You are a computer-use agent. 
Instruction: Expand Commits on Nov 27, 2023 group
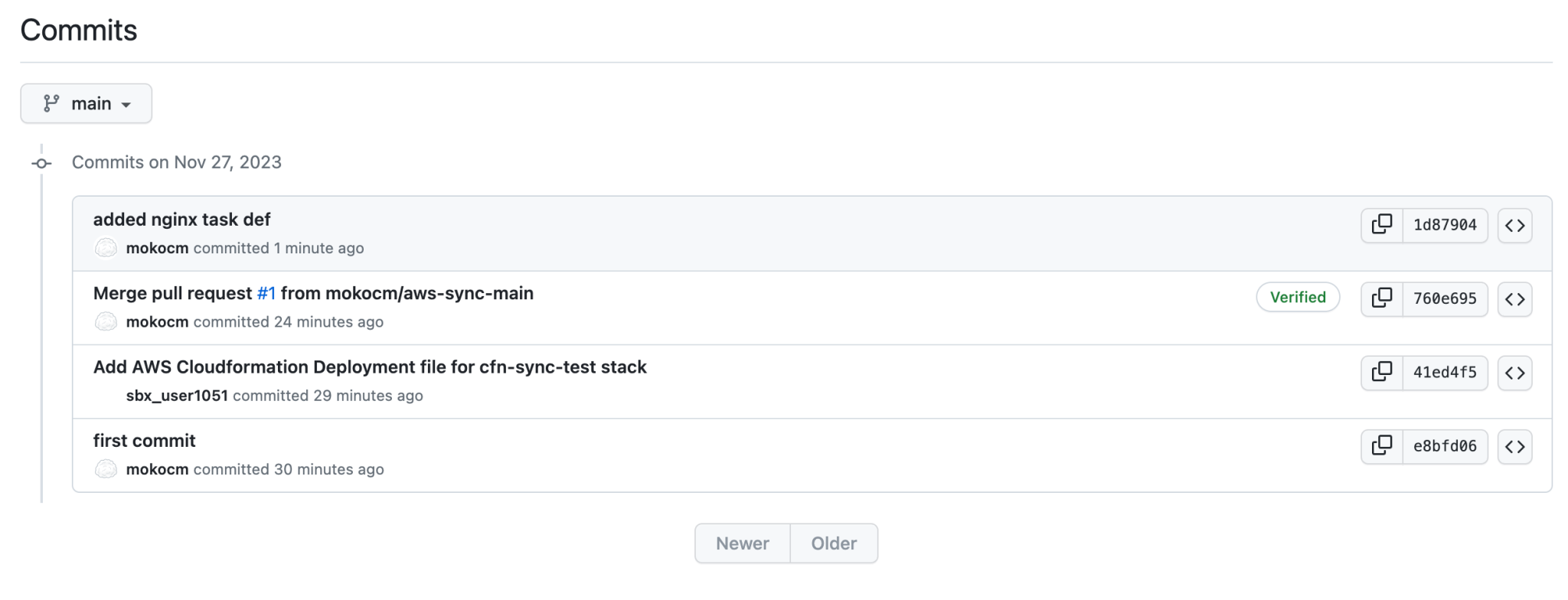(x=176, y=161)
